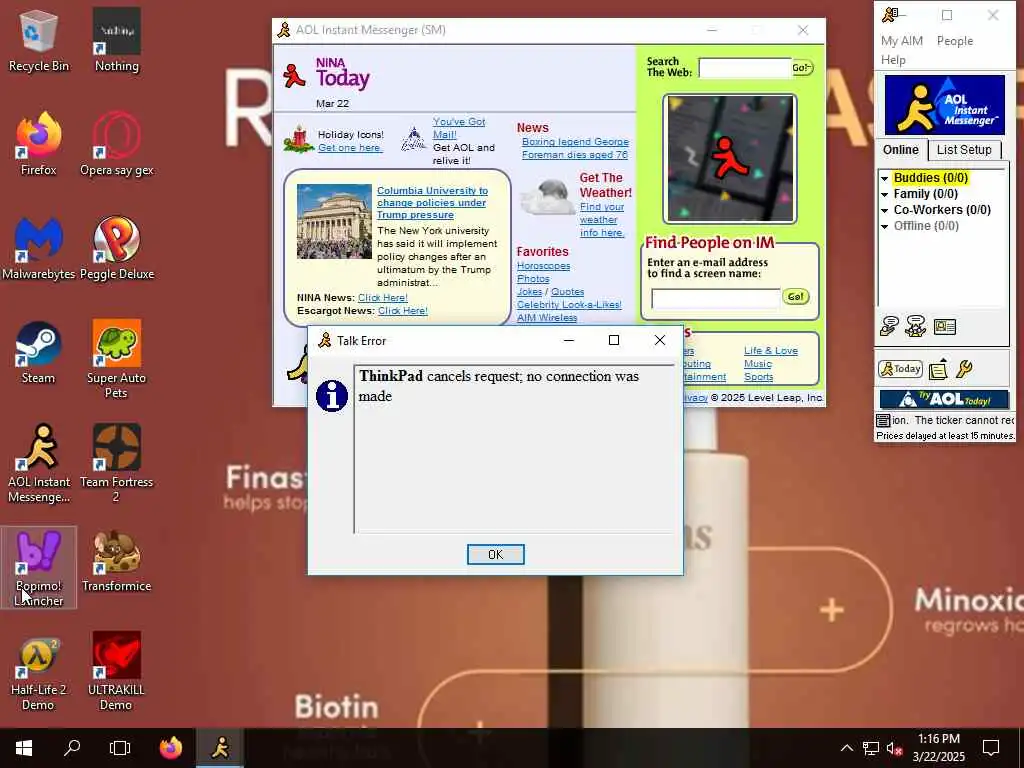Select the Peggle Deluxe desktop icon
This screenshot has width=1024, height=768.
pyautogui.click(x=117, y=248)
